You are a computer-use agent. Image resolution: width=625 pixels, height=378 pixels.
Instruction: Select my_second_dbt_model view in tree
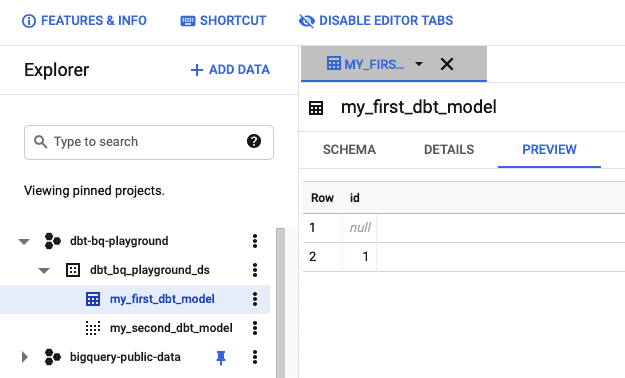click(x=171, y=328)
